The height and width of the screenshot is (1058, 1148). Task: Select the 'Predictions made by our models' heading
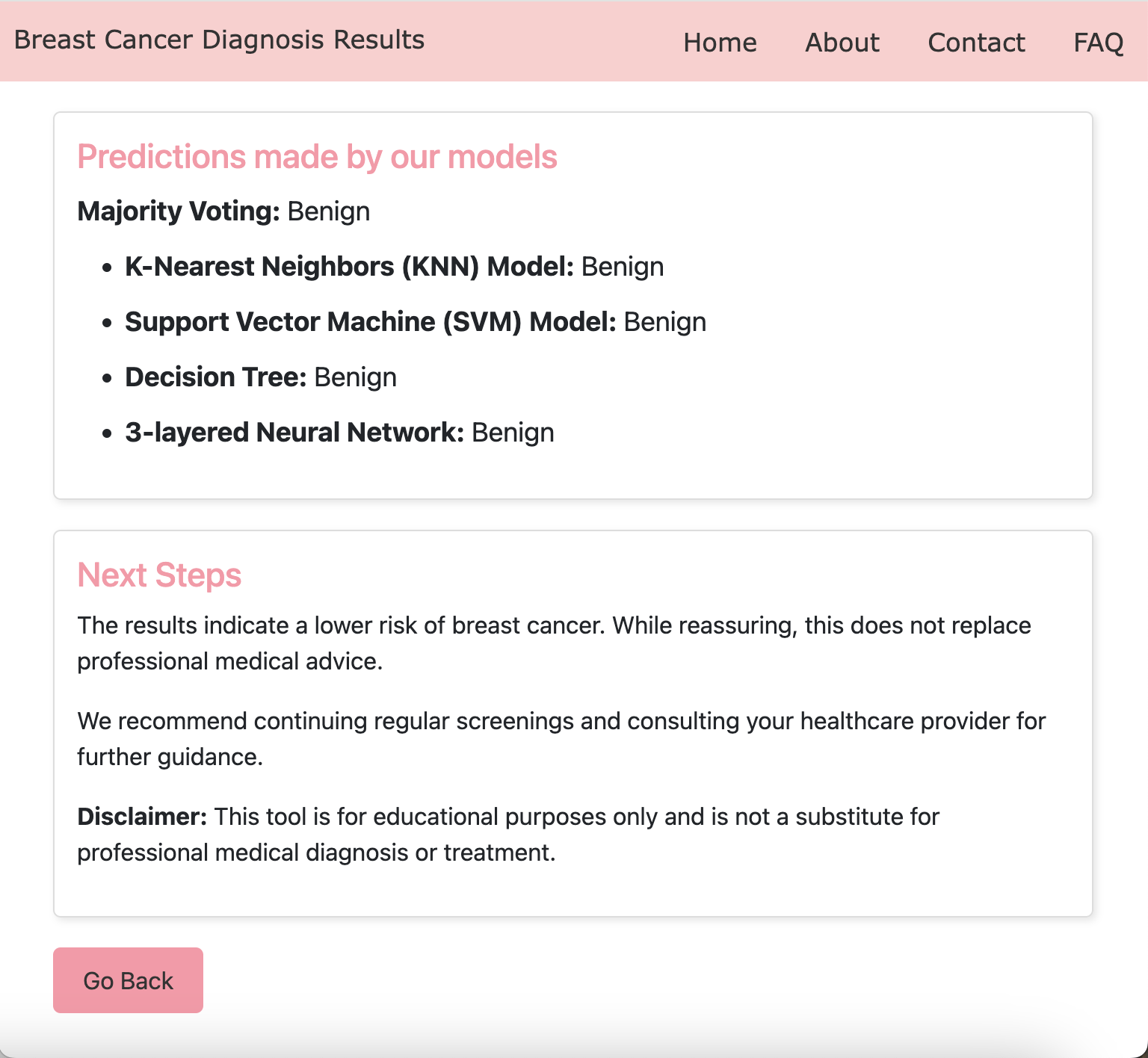point(318,157)
